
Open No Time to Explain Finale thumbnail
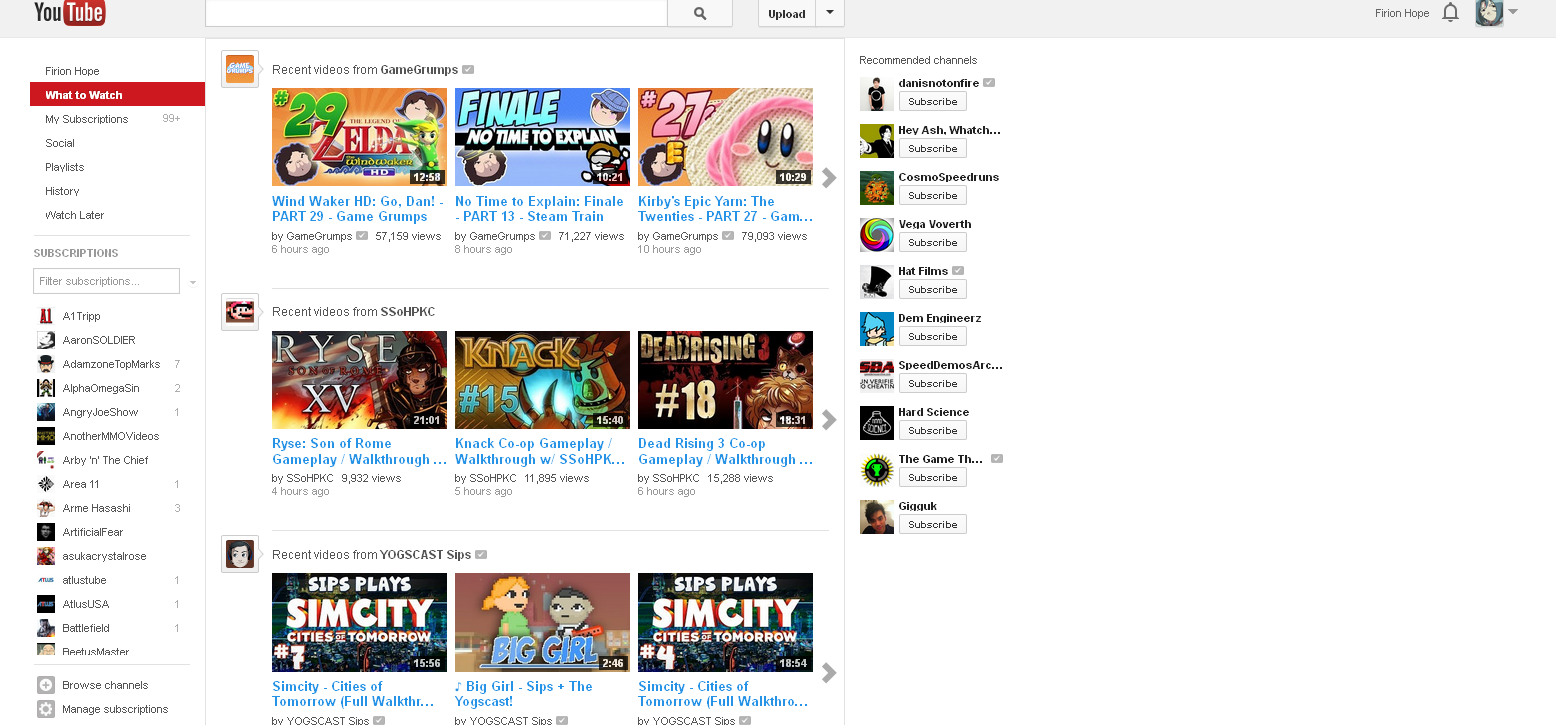pyautogui.click(x=542, y=137)
